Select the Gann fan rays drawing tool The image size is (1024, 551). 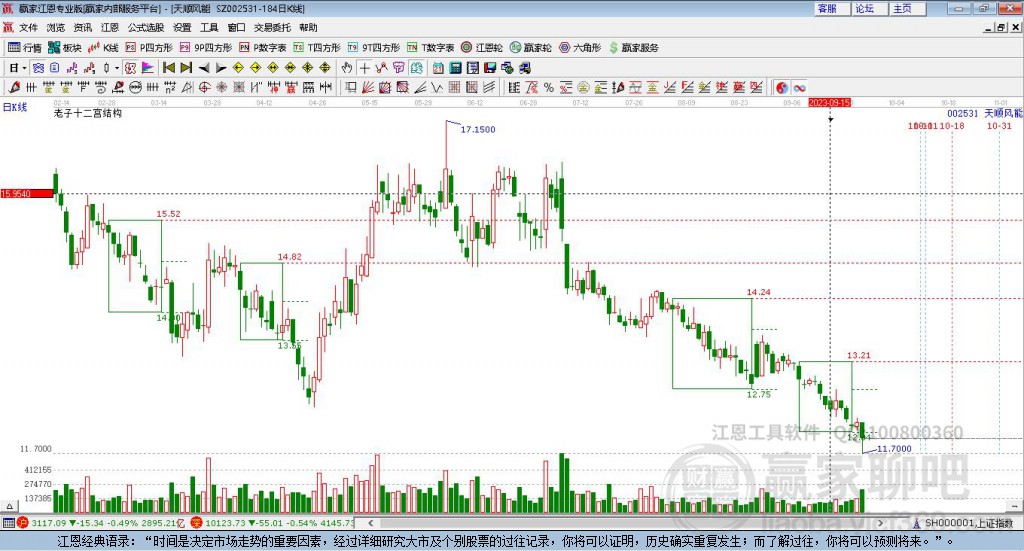[368, 87]
